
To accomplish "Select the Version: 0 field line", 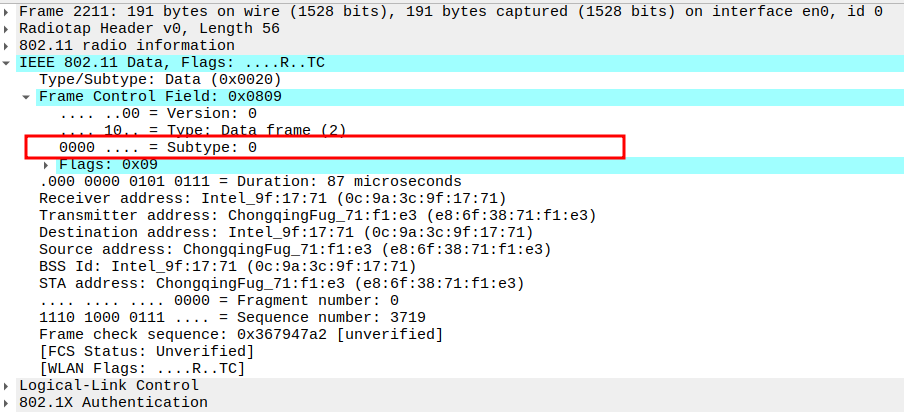I will point(158,114).
